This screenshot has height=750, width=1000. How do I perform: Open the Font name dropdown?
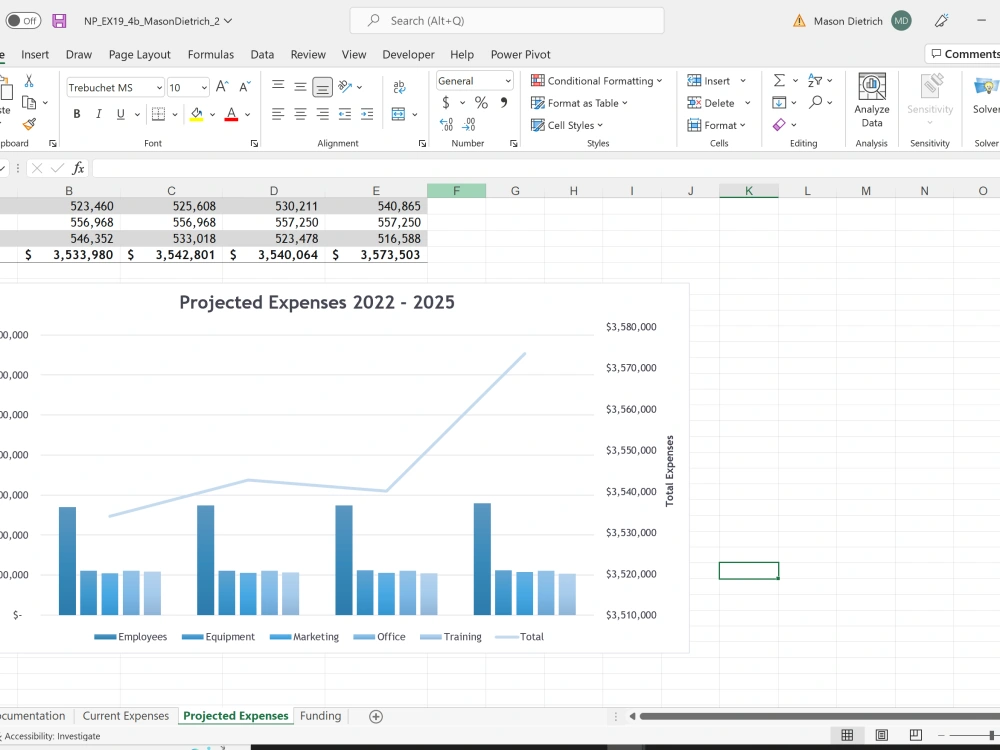point(159,87)
